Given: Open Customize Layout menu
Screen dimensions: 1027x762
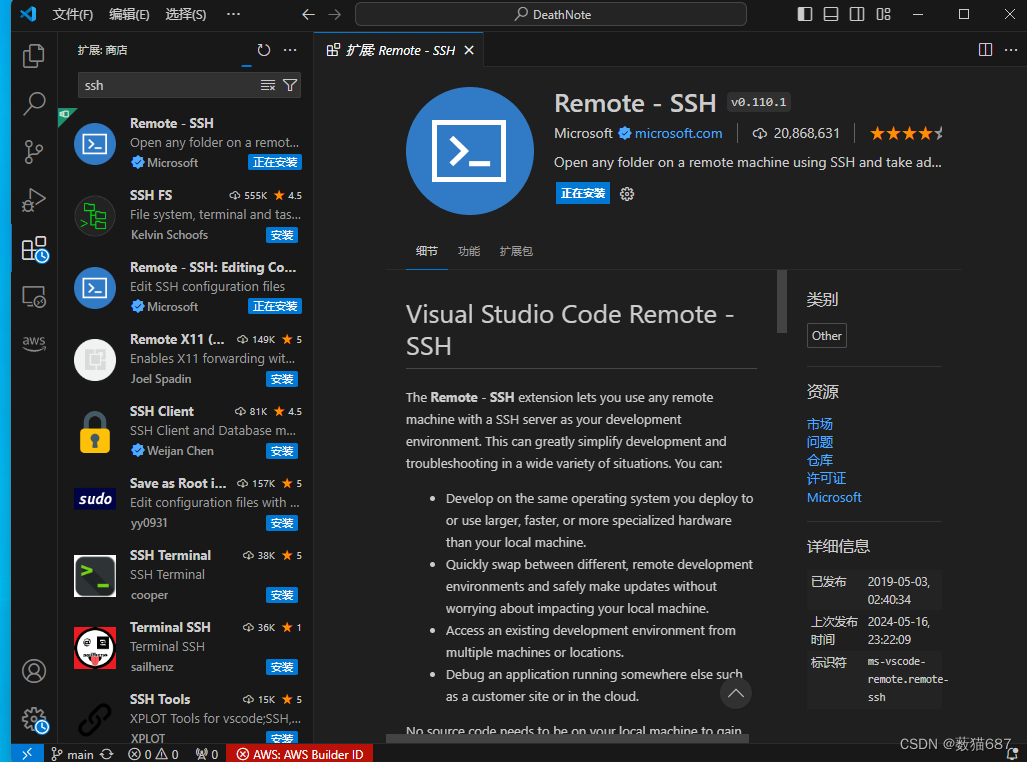Looking at the screenshot, I should click(884, 14).
